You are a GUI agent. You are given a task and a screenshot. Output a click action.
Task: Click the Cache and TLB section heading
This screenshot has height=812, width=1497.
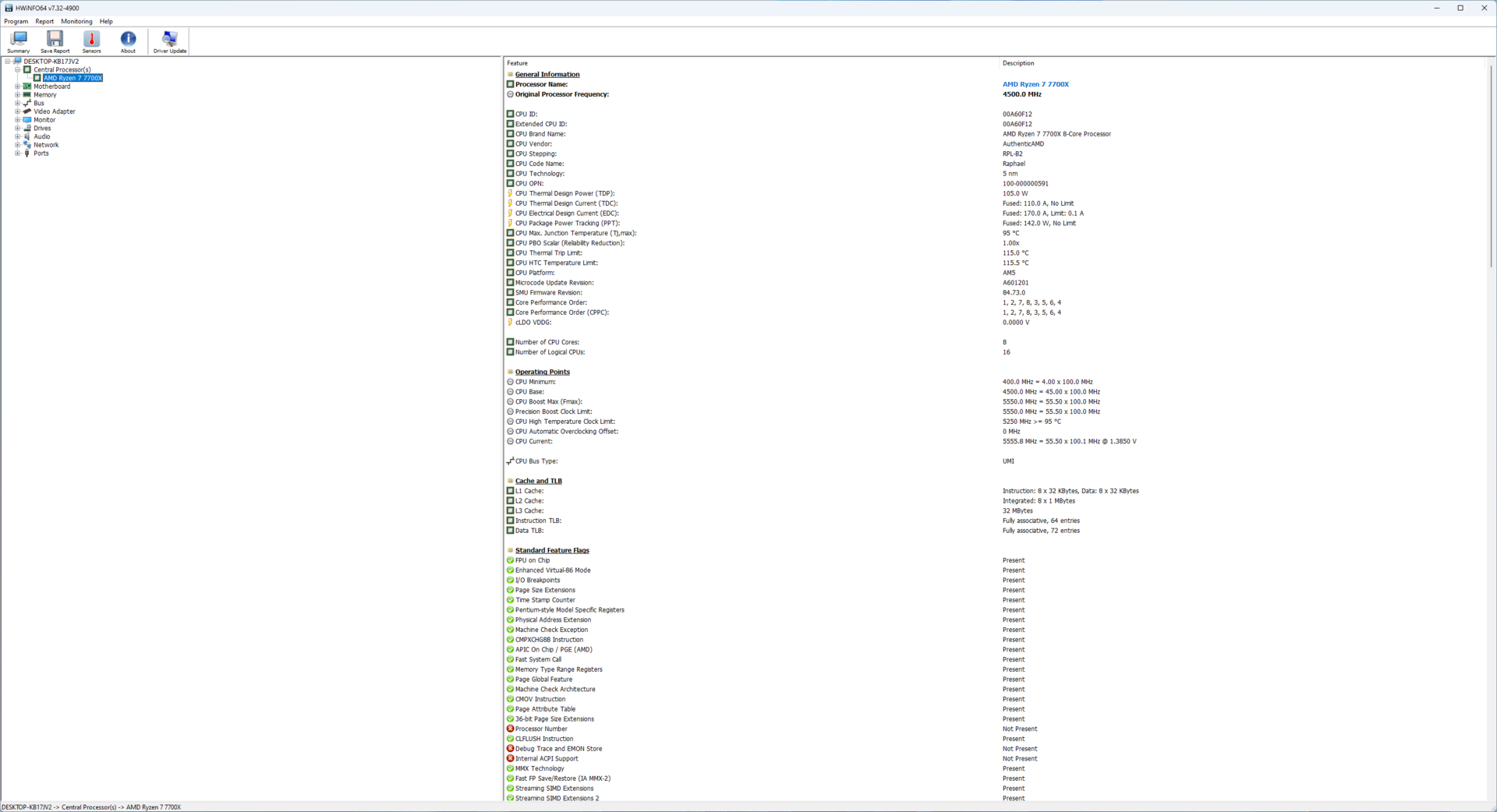click(x=539, y=481)
